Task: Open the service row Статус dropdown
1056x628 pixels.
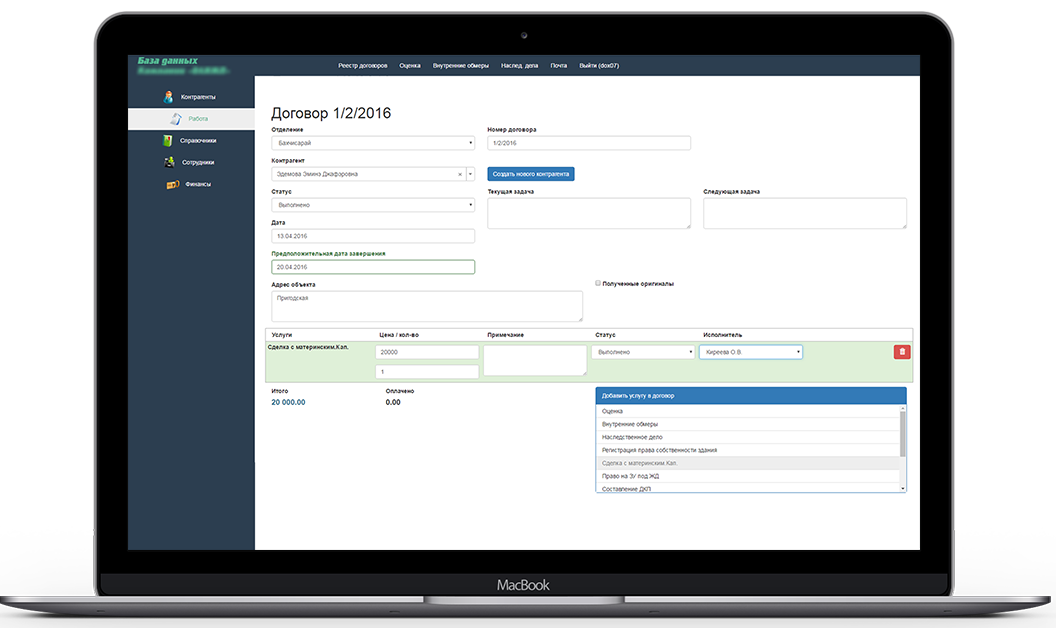Action: 642,352
